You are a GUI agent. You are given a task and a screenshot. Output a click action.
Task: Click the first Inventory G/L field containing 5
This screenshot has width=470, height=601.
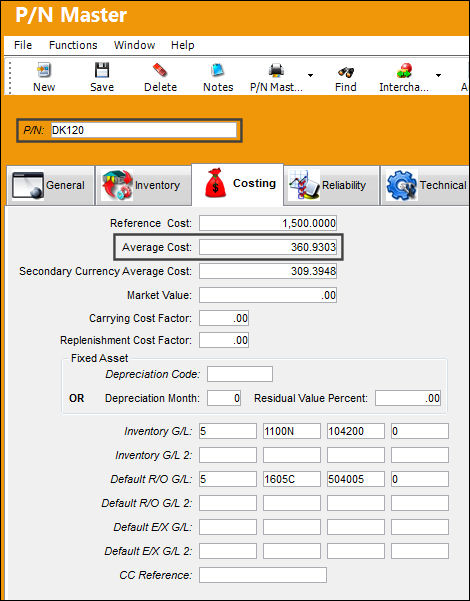(228, 431)
